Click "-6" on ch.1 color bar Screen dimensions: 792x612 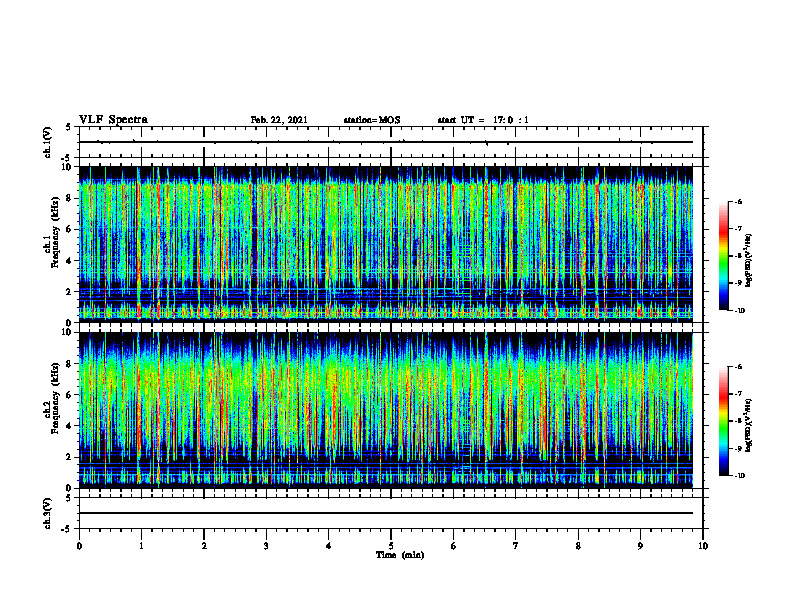tap(738, 202)
